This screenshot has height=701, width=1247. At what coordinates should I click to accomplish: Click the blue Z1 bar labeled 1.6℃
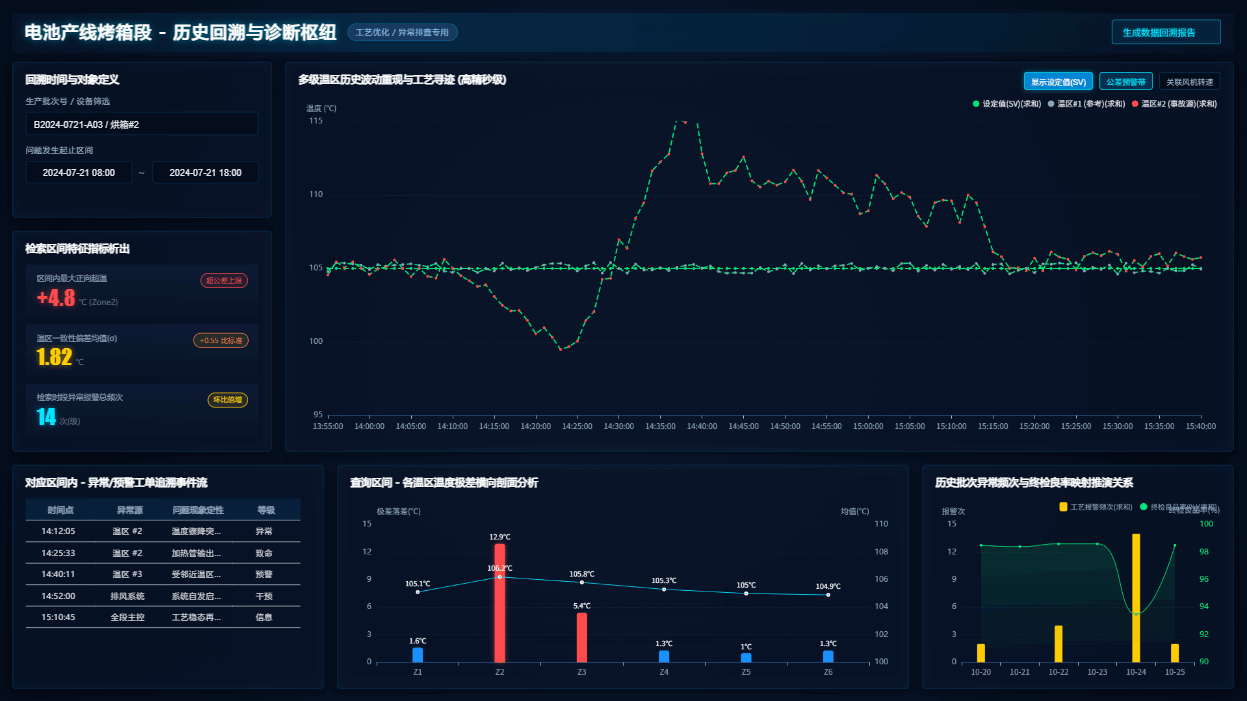click(x=418, y=655)
